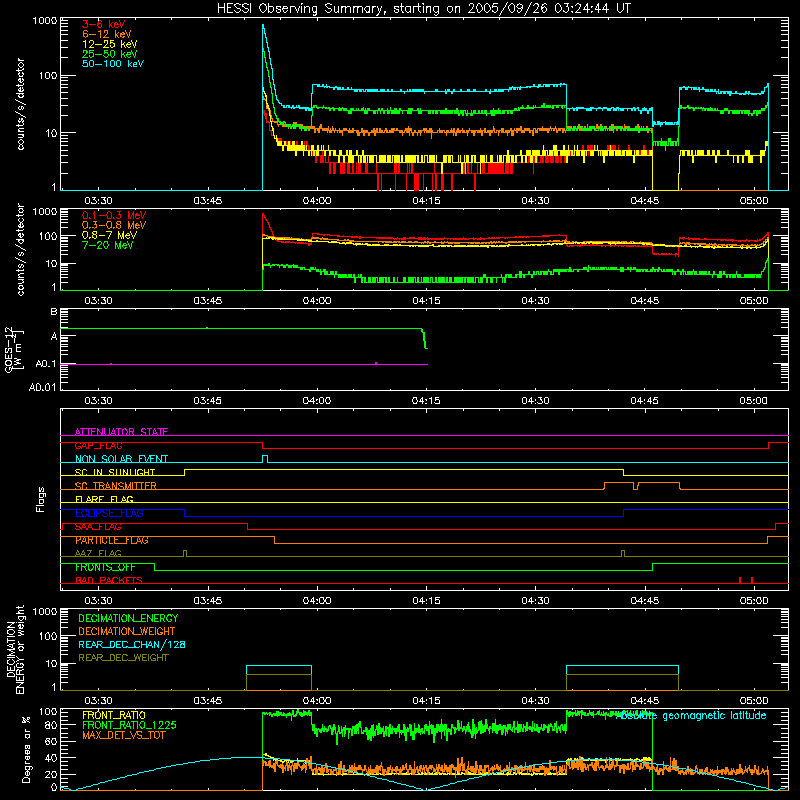Click the FRONT_RATIO_1225 legend label
Viewport: 800px width, 800px height.
(x=129, y=725)
